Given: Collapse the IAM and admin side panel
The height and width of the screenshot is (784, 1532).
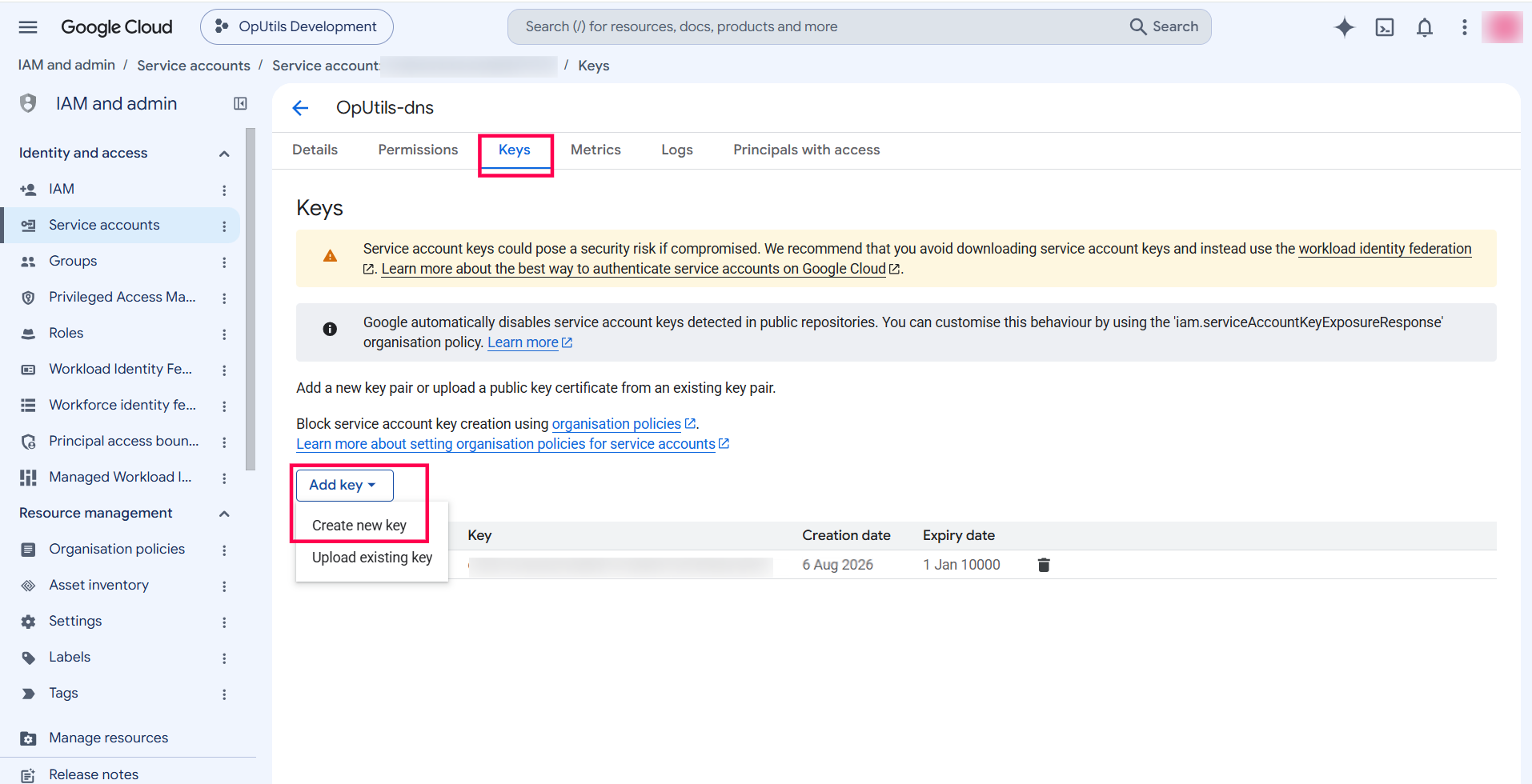Looking at the screenshot, I should (240, 103).
